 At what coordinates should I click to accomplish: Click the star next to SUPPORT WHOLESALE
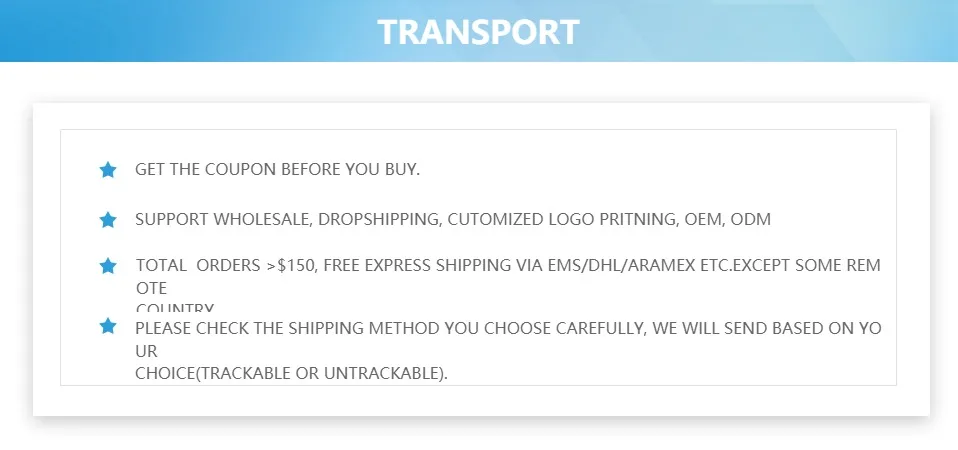pyautogui.click(x=108, y=219)
